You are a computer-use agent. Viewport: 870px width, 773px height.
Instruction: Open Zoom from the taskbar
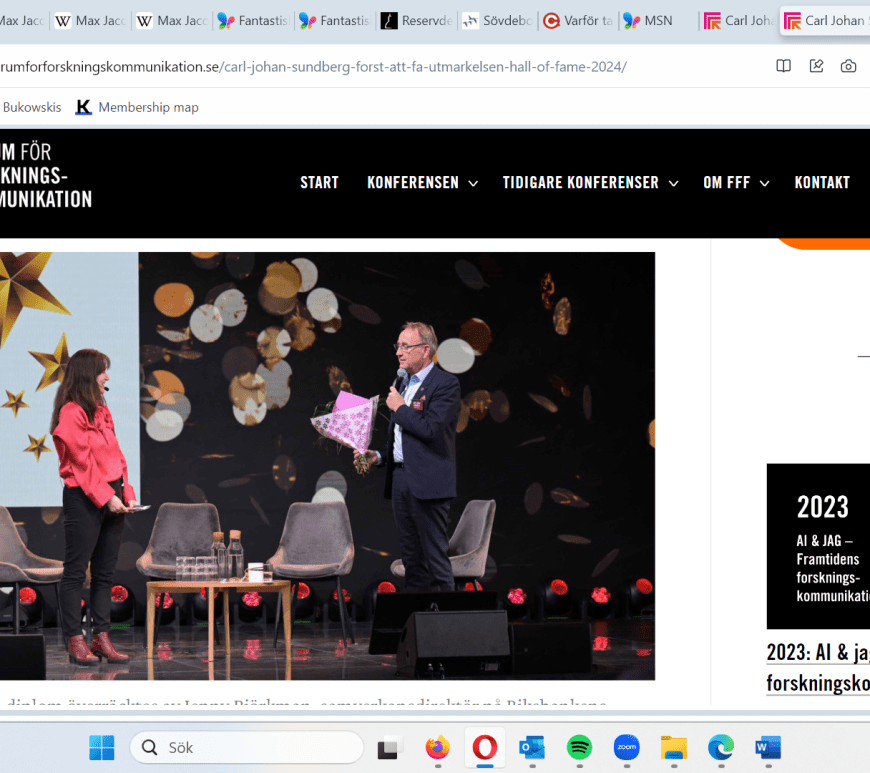(626, 747)
